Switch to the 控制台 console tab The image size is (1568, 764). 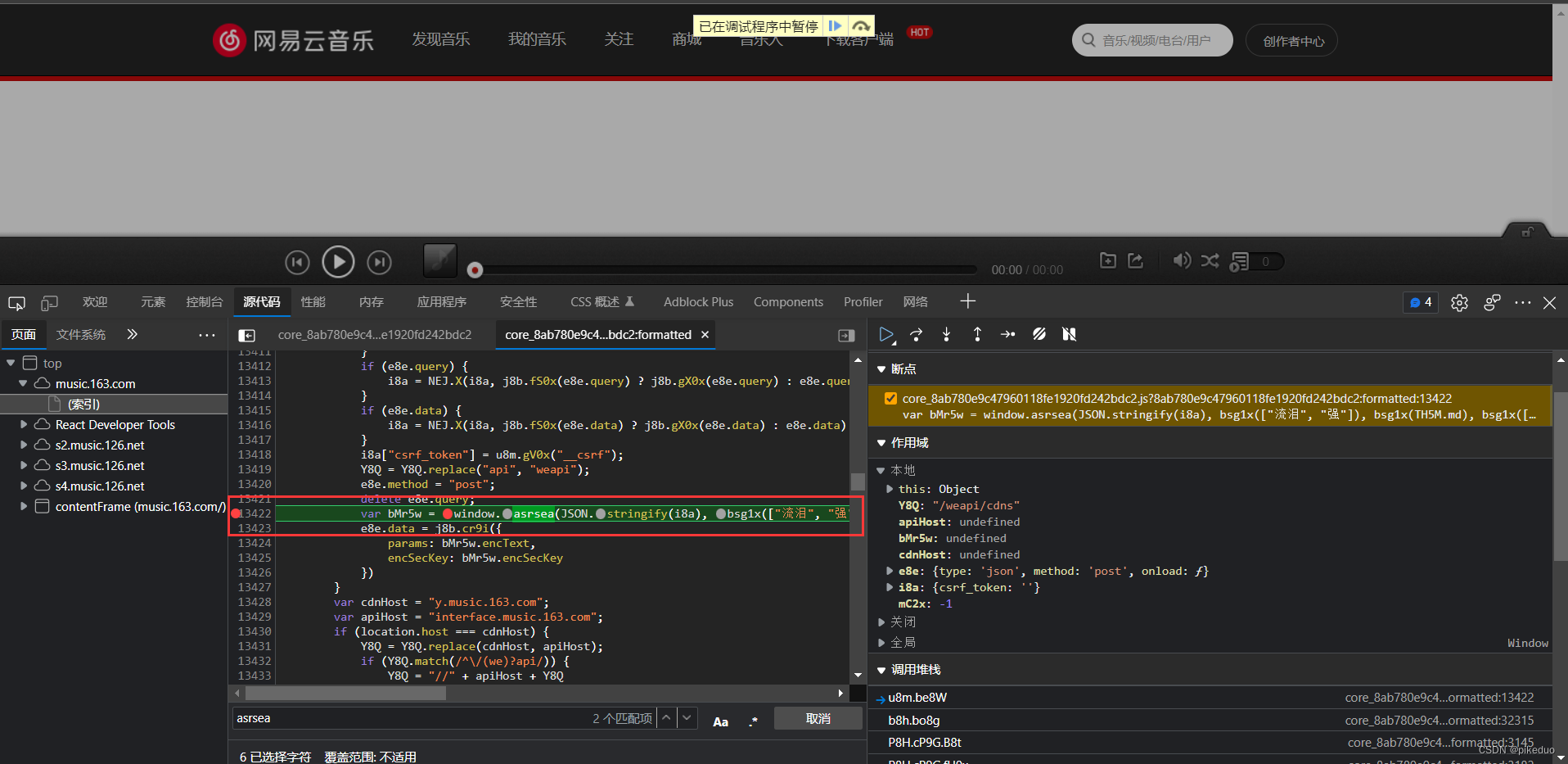click(204, 302)
